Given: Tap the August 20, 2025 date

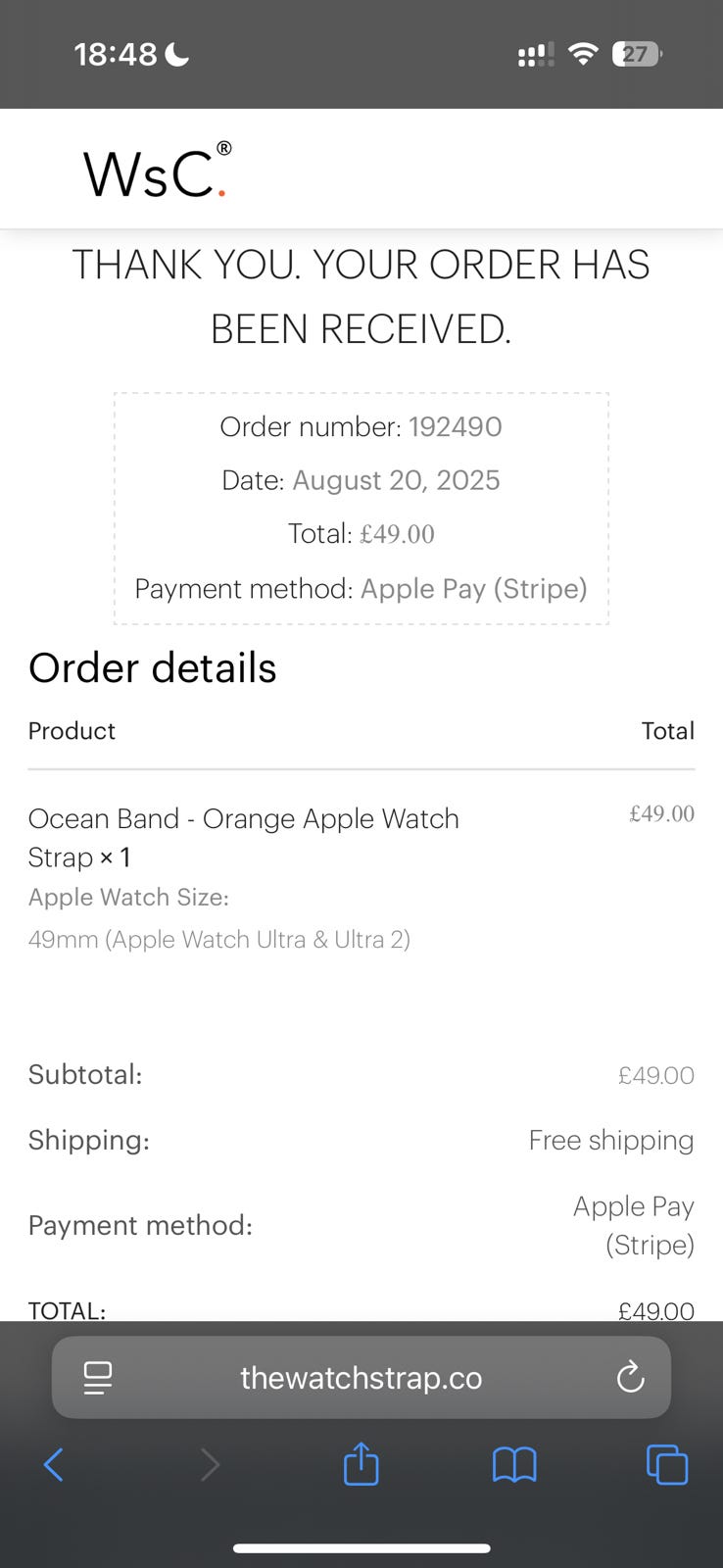Looking at the screenshot, I should pyautogui.click(x=396, y=480).
